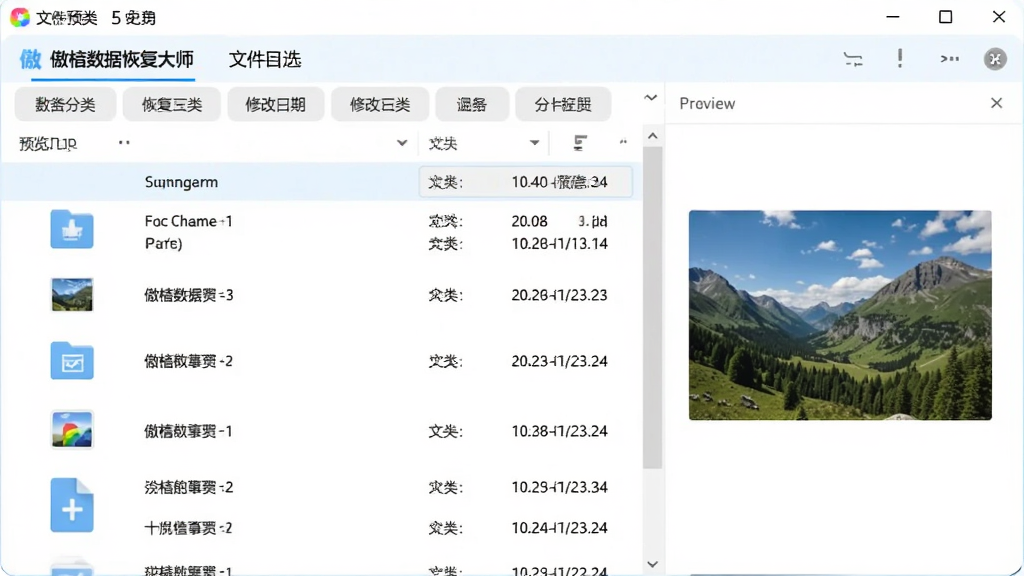Click the 恢复三类 filter button
This screenshot has width=1024, height=576.
pos(172,104)
